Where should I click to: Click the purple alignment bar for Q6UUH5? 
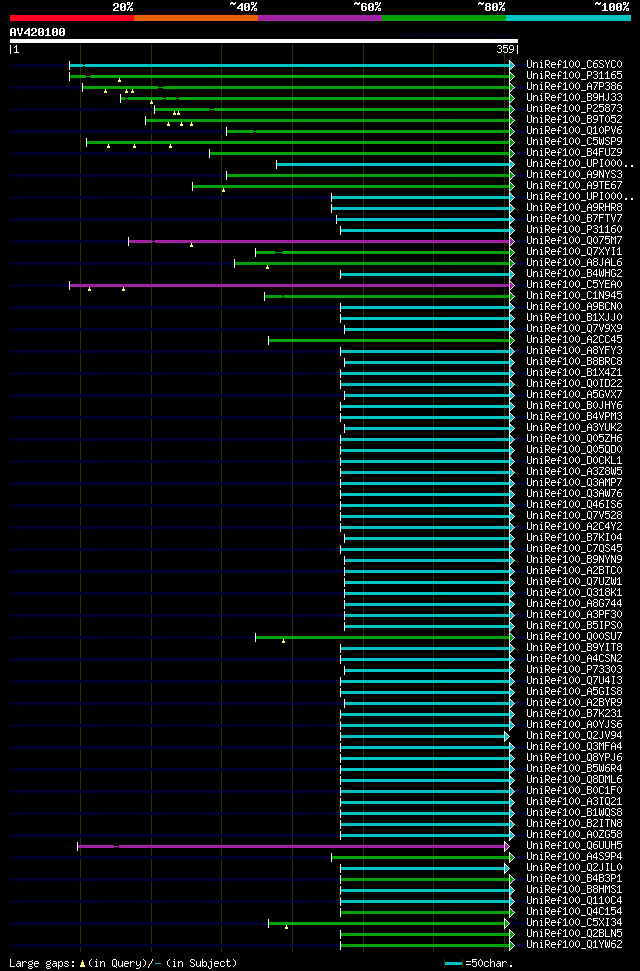291,846
